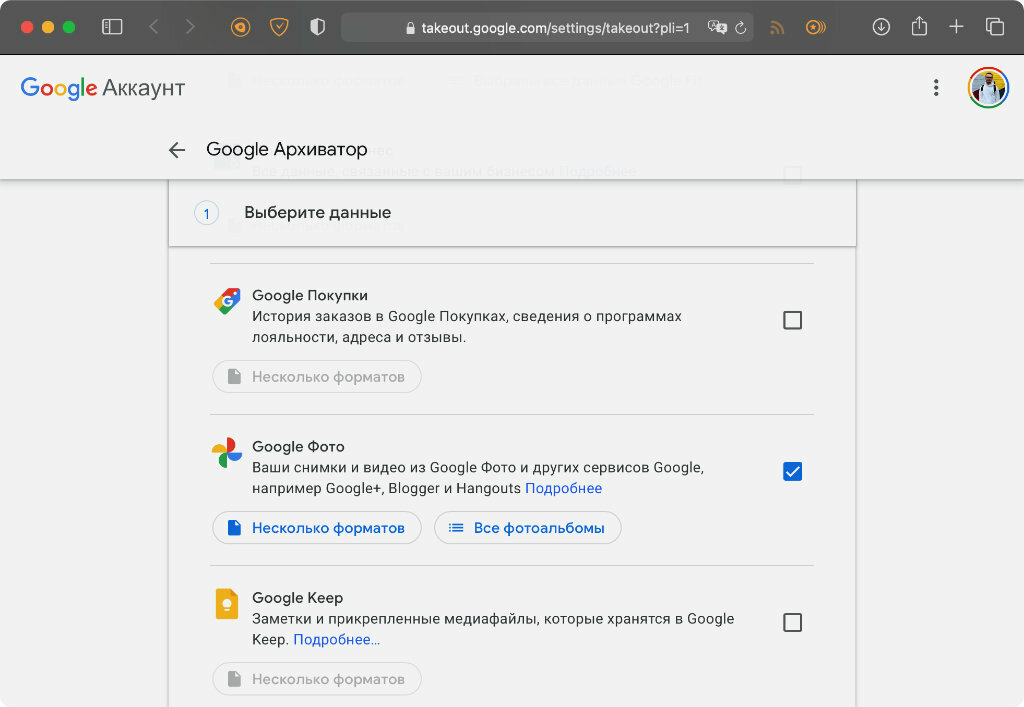Open Подробнее link in Google Фото description
Image resolution: width=1024 pixels, height=707 pixels.
[x=564, y=488]
